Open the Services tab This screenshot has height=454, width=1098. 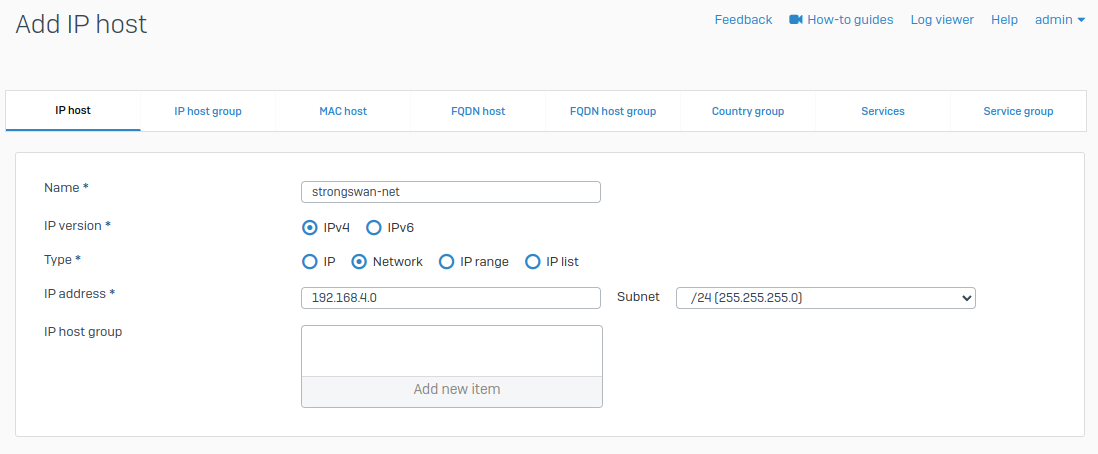coord(883,111)
